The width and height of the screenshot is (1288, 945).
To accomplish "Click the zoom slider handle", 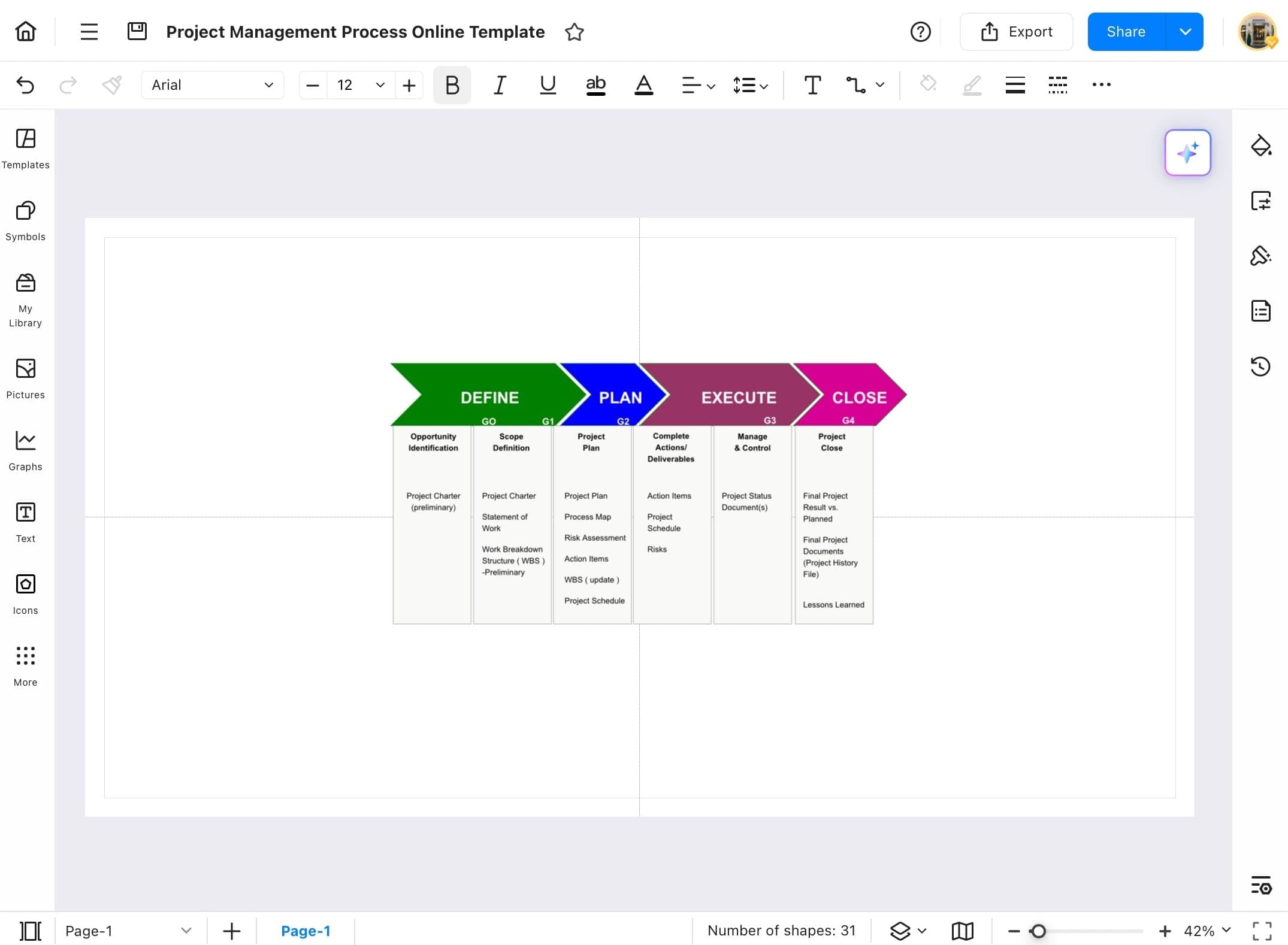I will click(1038, 931).
